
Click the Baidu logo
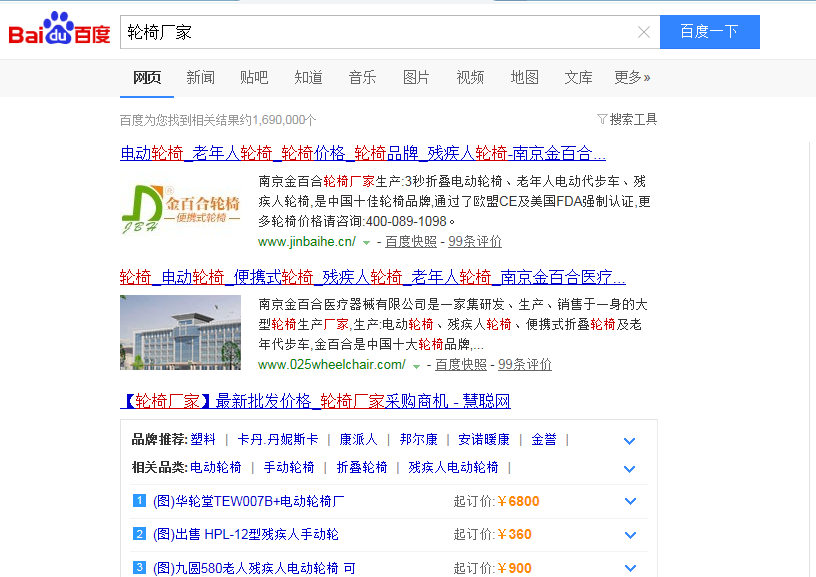pos(59,29)
